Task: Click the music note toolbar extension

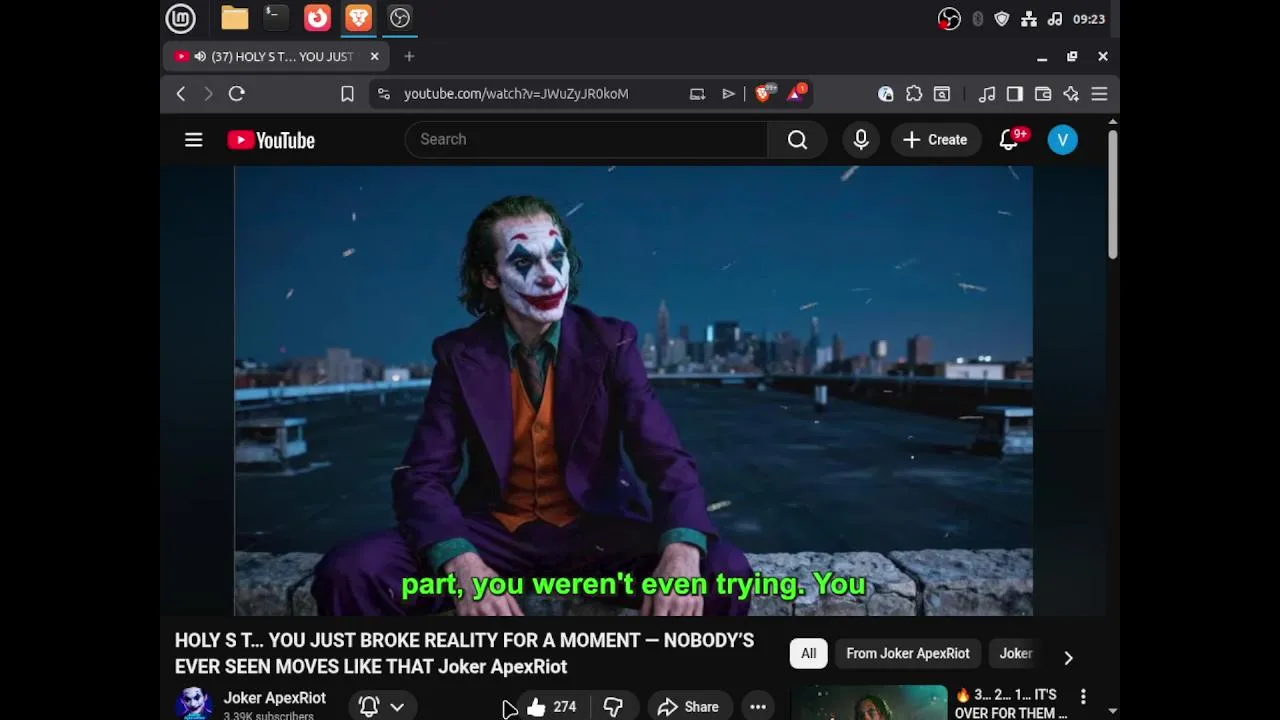Action: click(x=987, y=94)
